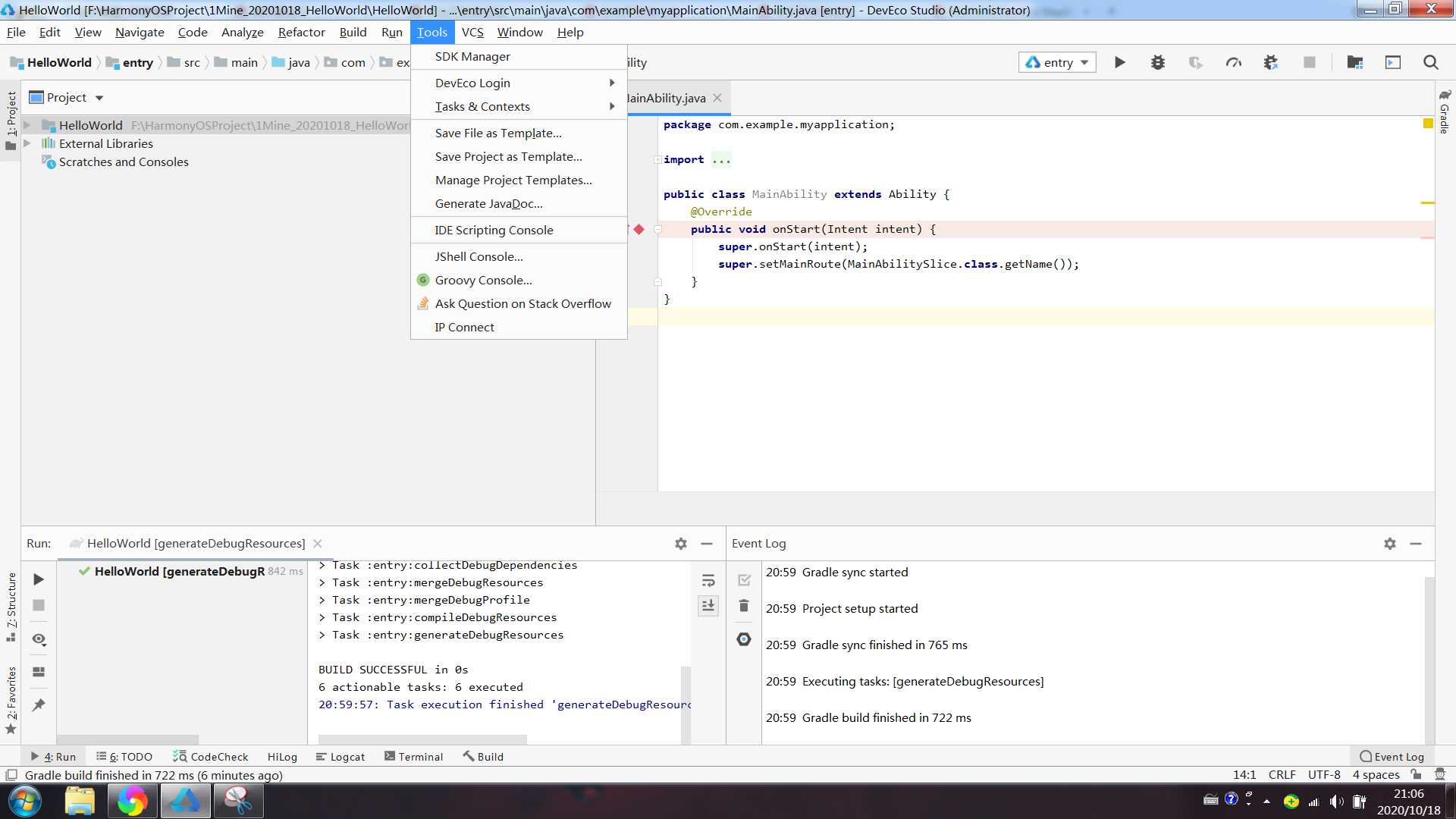Screen dimensions: 1456x819
Task: Toggle scroll to end in Run output
Action: coord(708,605)
